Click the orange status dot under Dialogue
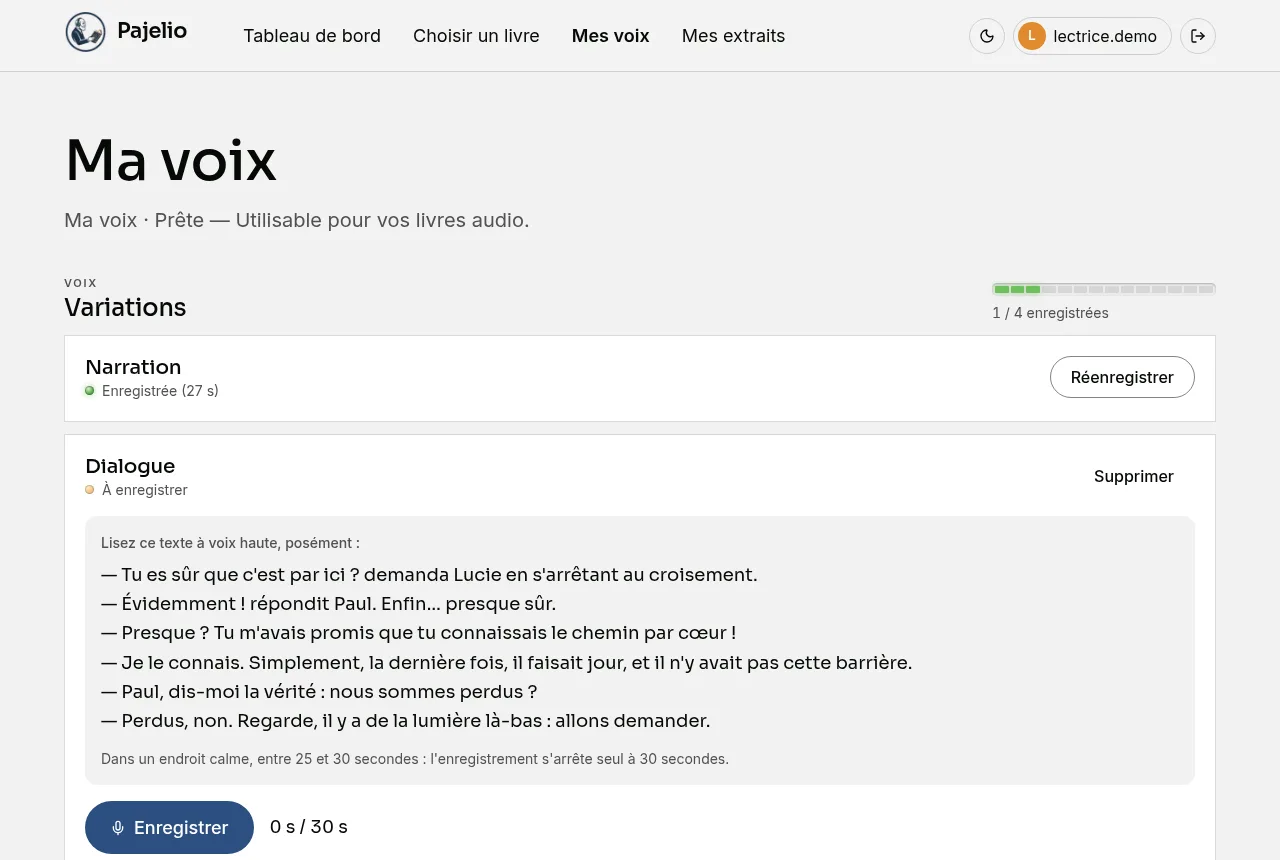 coord(90,490)
